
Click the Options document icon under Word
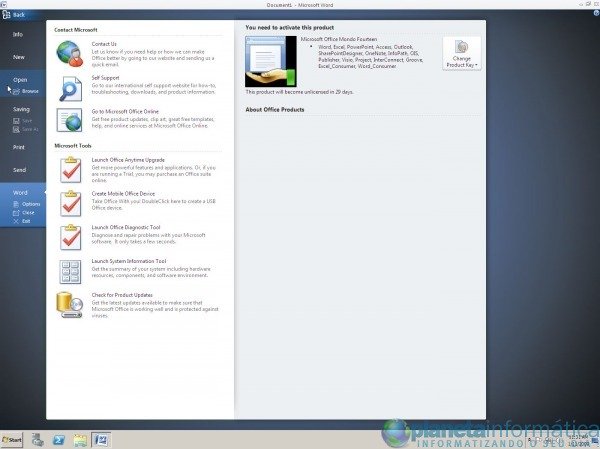pos(16,204)
